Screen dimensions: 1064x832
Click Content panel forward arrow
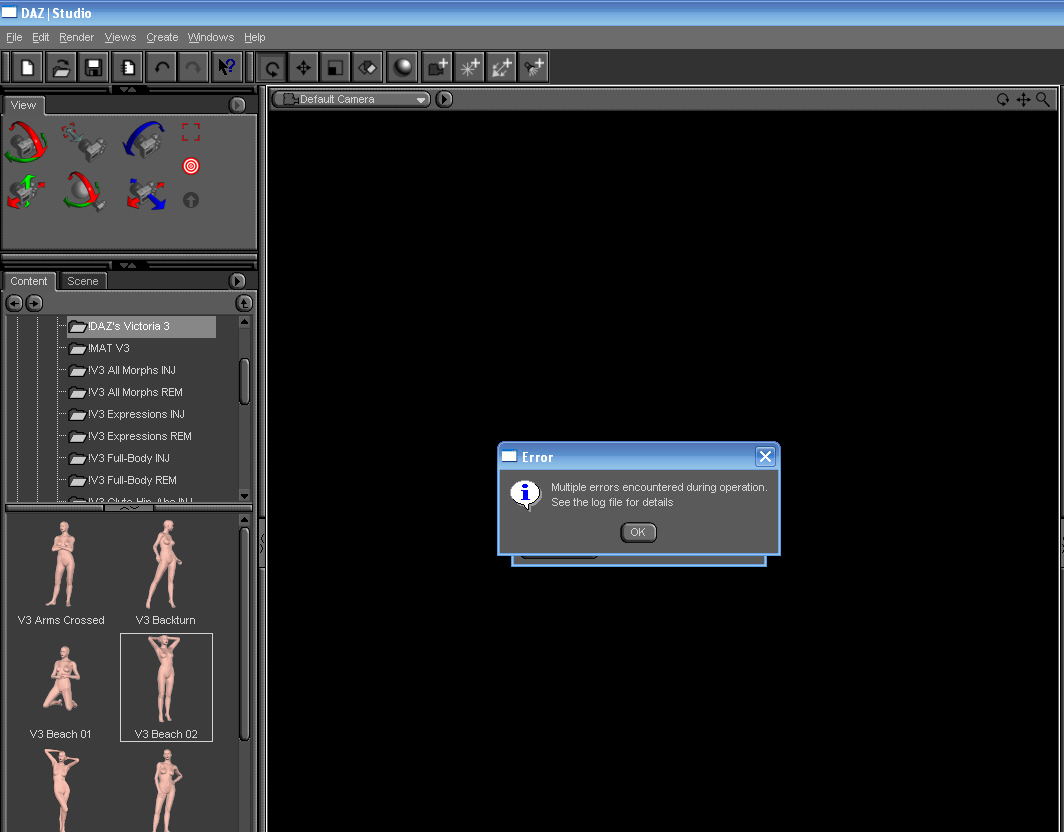[34, 303]
